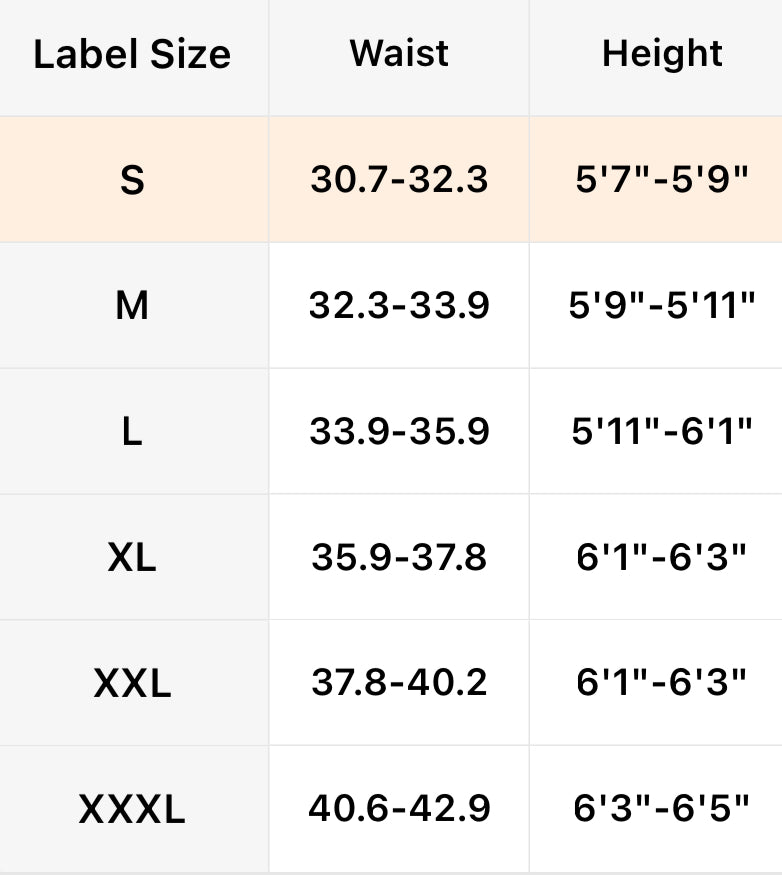Click height value 5'7"-5'9"
Image resolution: width=782 pixels, height=882 pixels.
pyautogui.click(x=662, y=180)
